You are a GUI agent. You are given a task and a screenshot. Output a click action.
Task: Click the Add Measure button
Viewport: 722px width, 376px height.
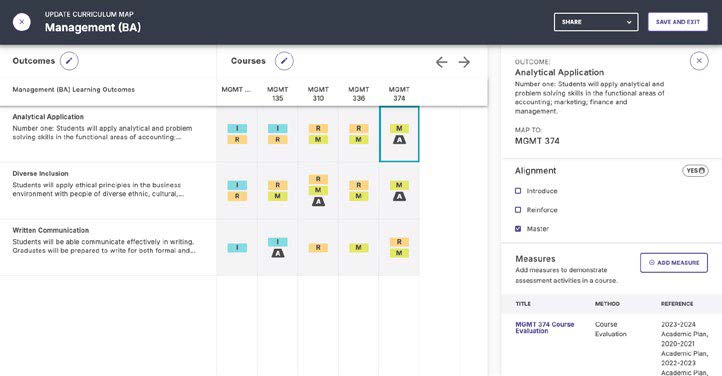coord(674,263)
